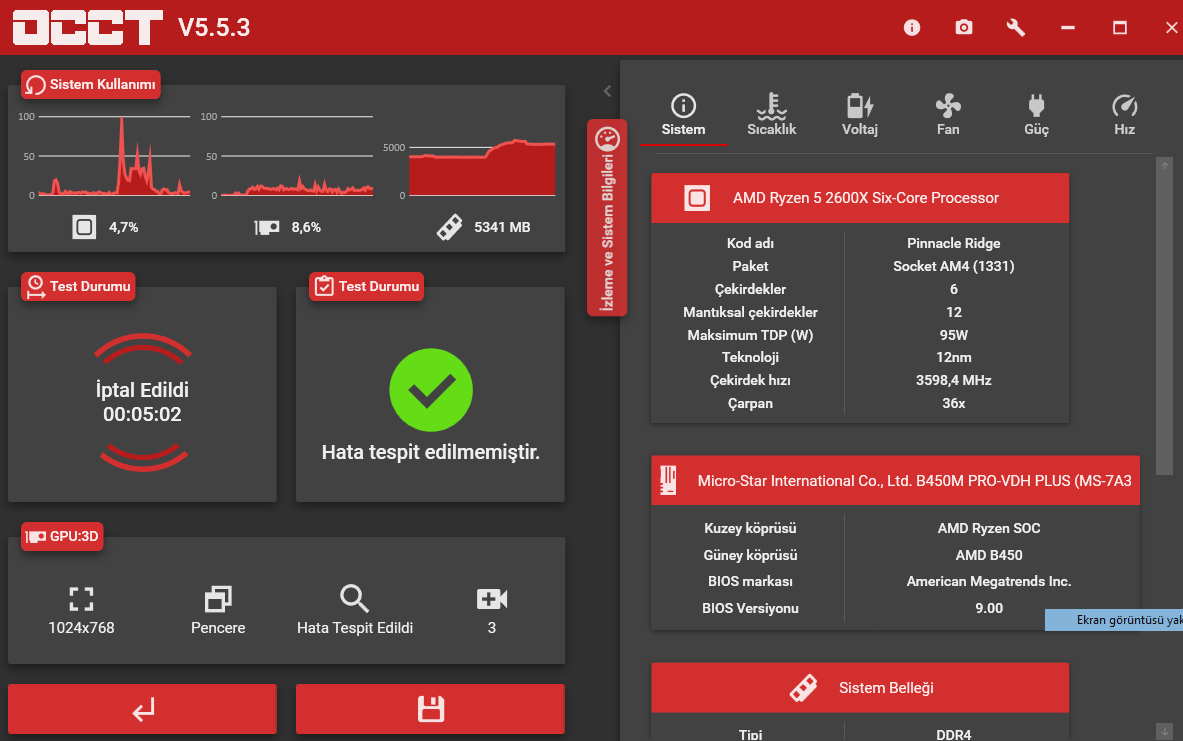Click the 3598,4 MHz core speed value
This screenshot has width=1183, height=741.
pos(954,380)
